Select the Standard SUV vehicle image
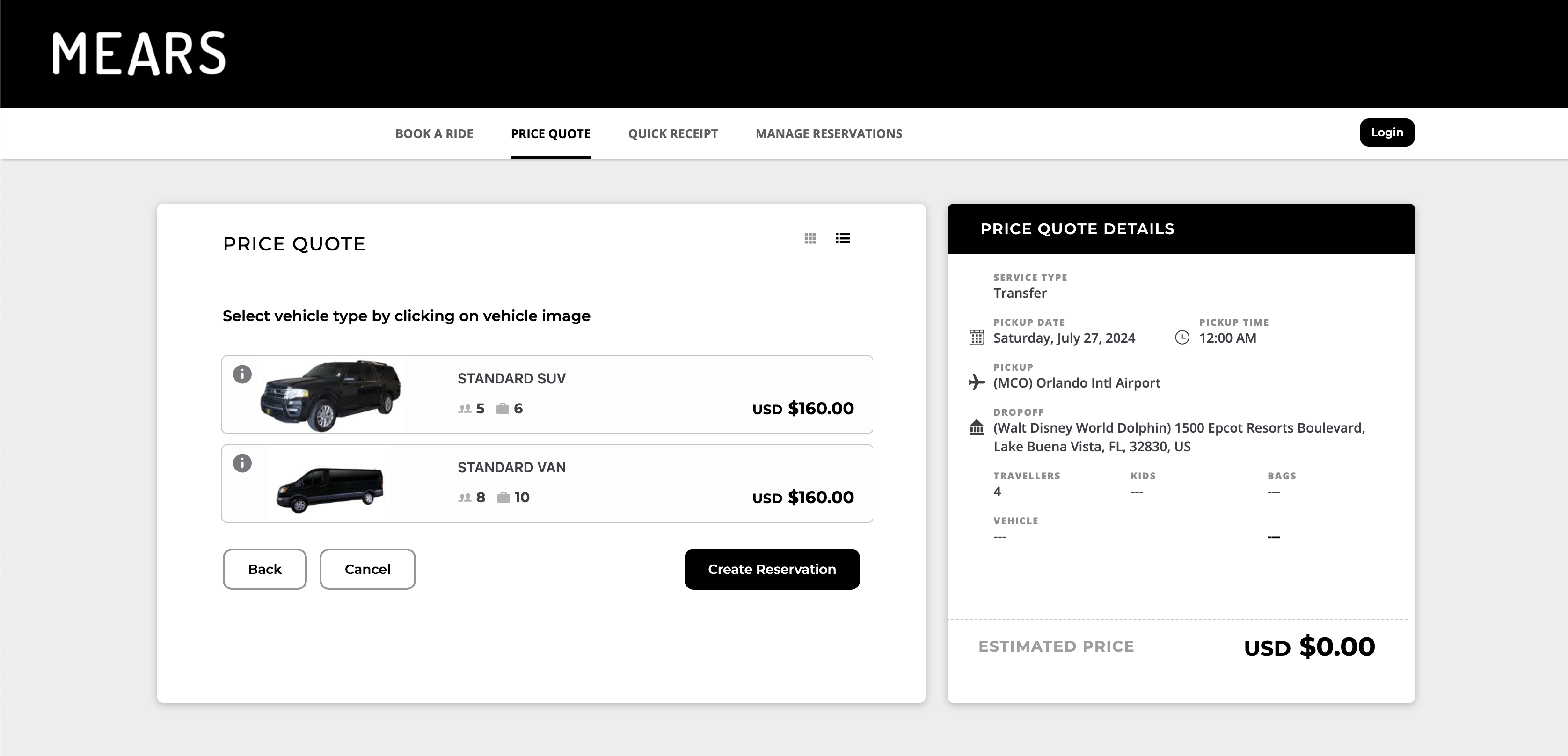The height and width of the screenshot is (756, 1568). click(330, 396)
